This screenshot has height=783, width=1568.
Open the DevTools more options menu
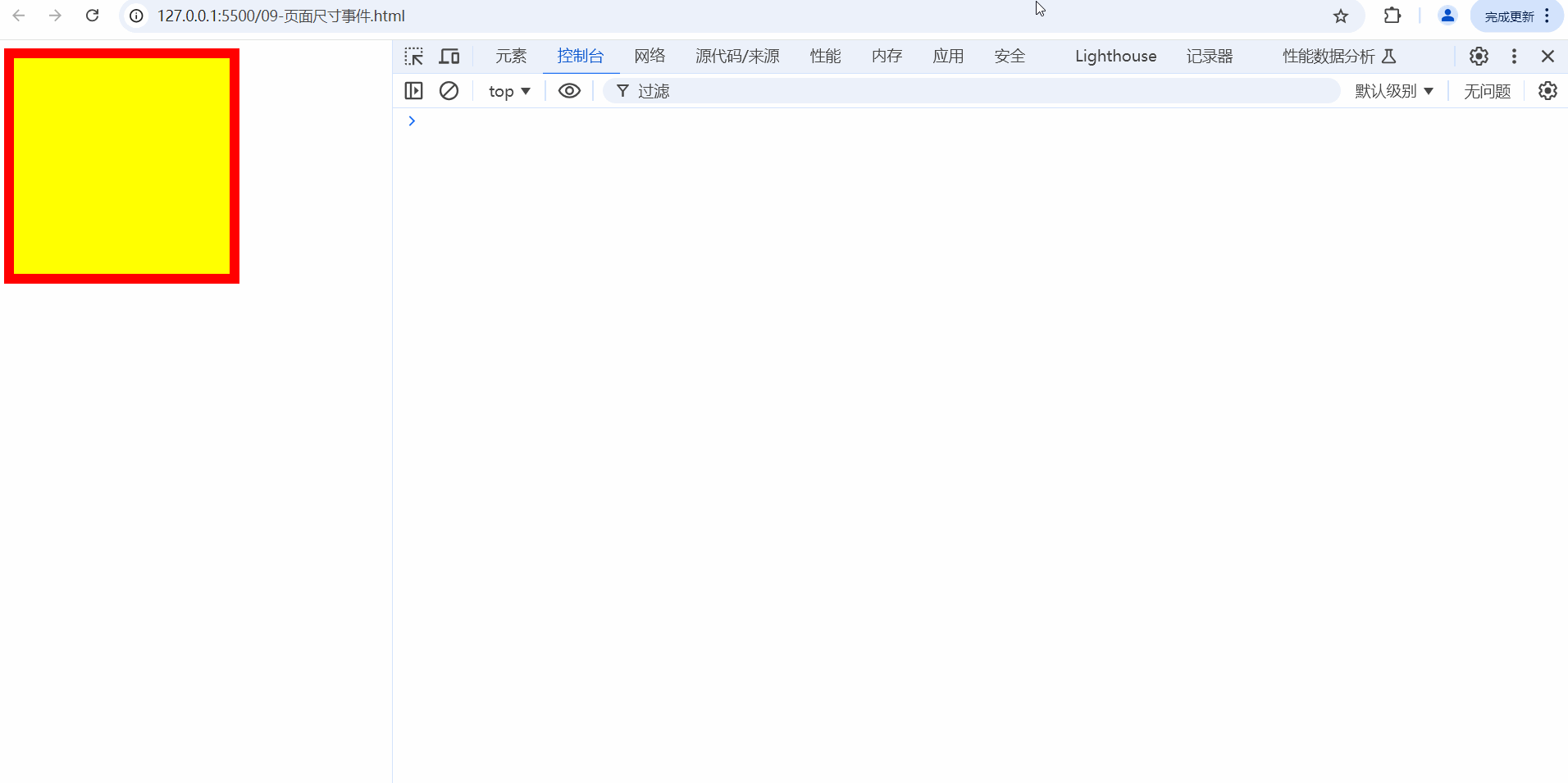pyautogui.click(x=1514, y=56)
